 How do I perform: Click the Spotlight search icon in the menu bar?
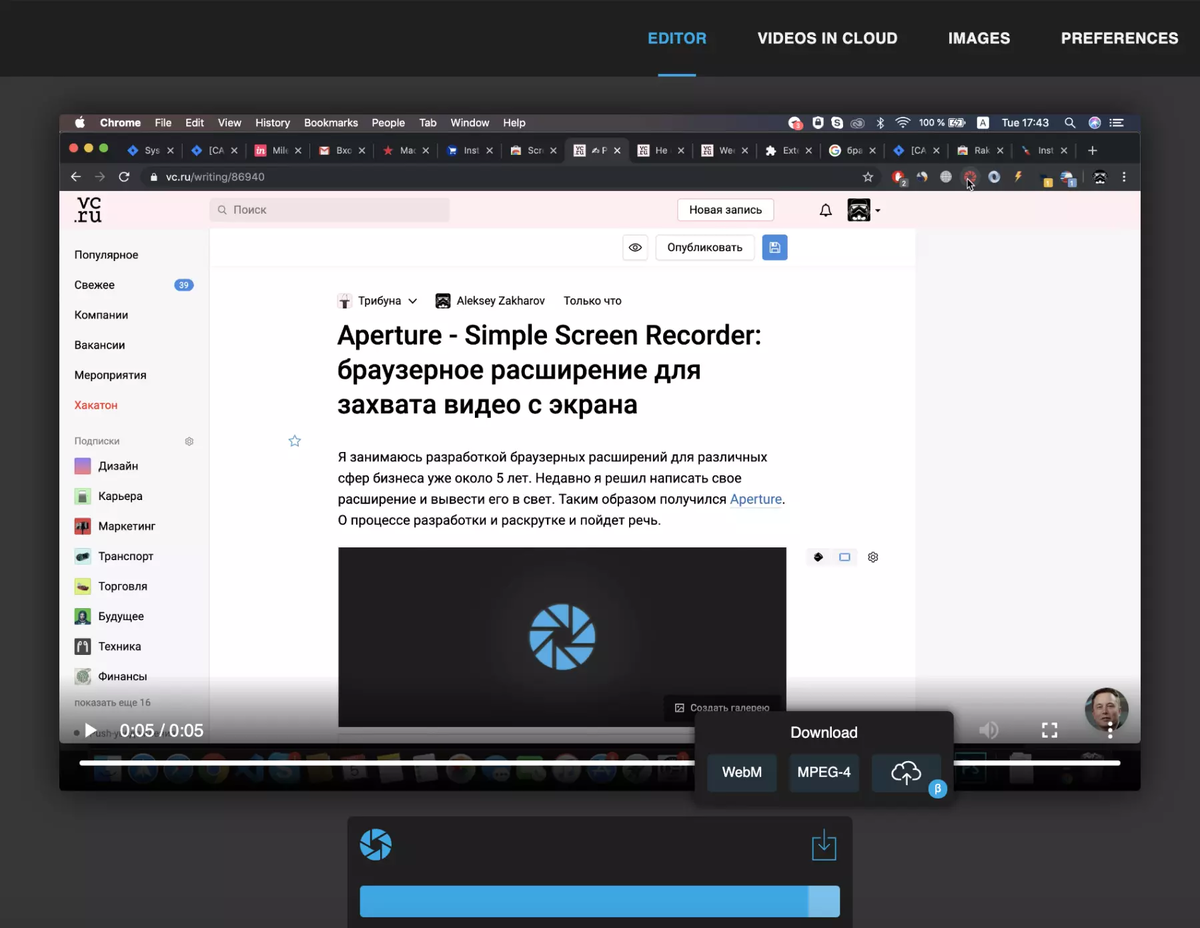tap(1070, 123)
